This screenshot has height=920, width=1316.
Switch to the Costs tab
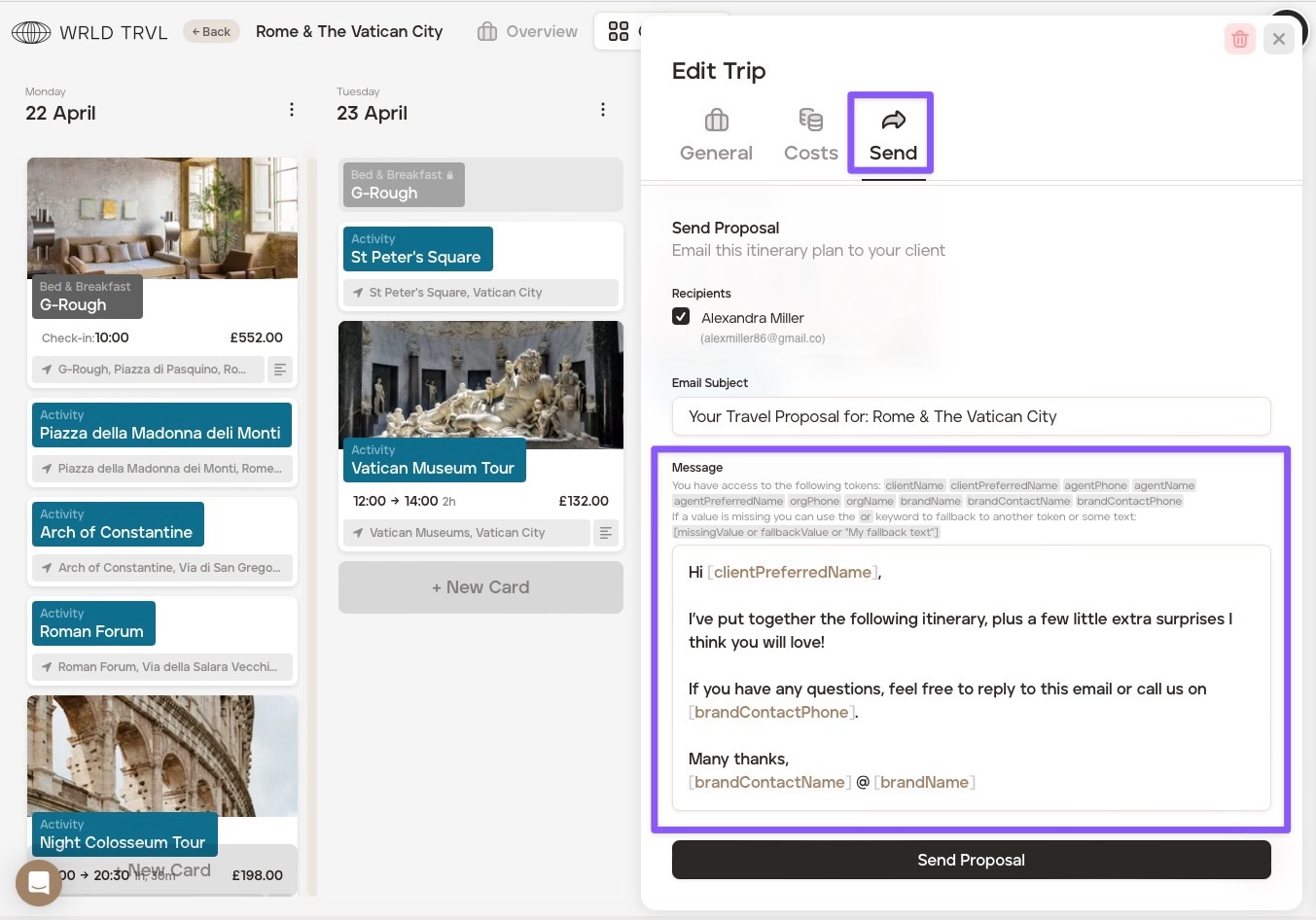click(x=810, y=135)
